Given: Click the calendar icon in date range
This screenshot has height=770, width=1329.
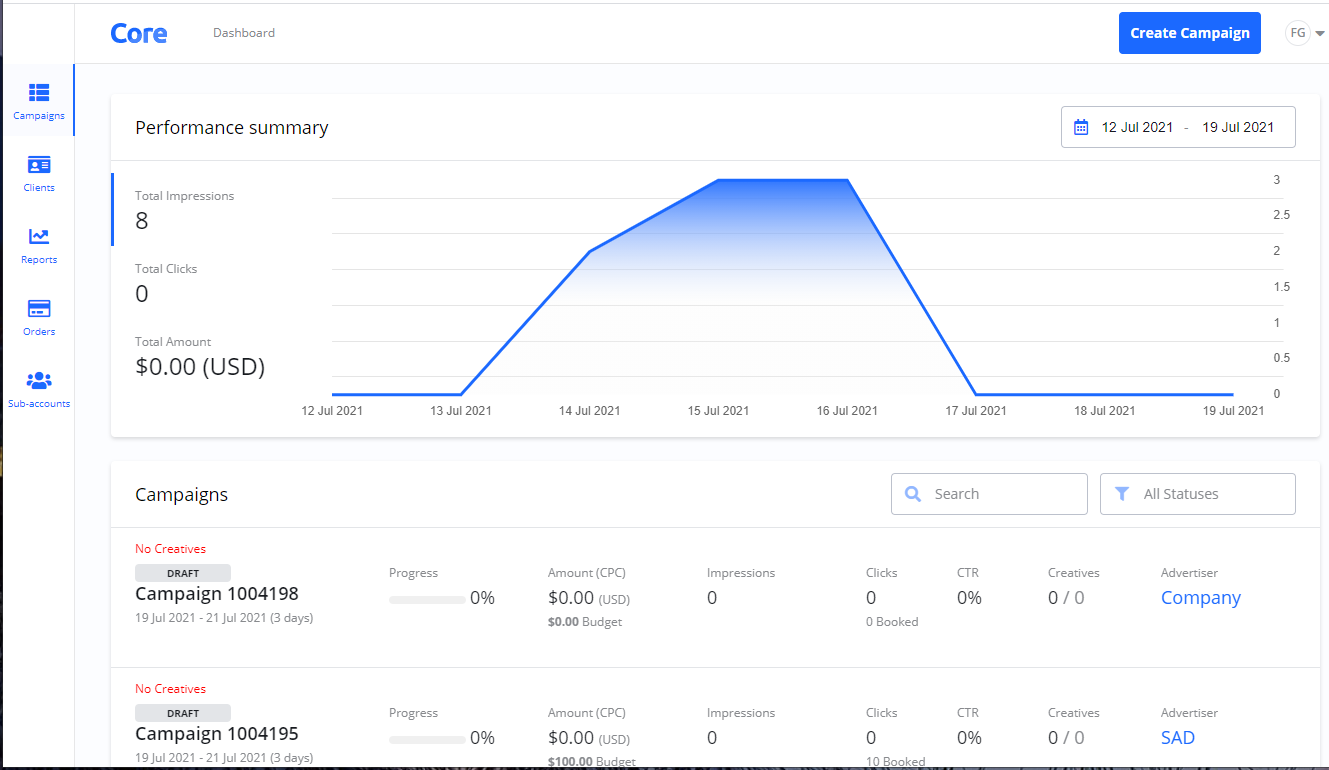Looking at the screenshot, I should (1081, 127).
